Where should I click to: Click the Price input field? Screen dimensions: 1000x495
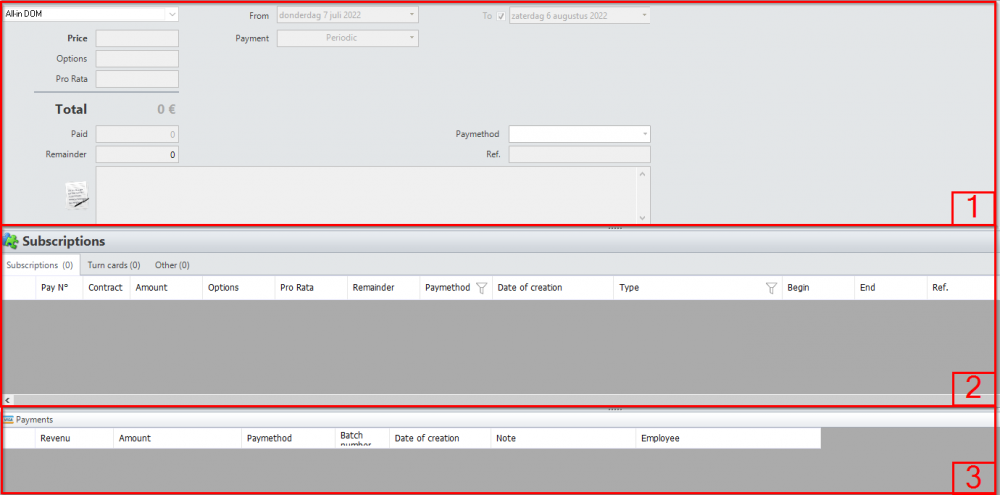click(137, 39)
